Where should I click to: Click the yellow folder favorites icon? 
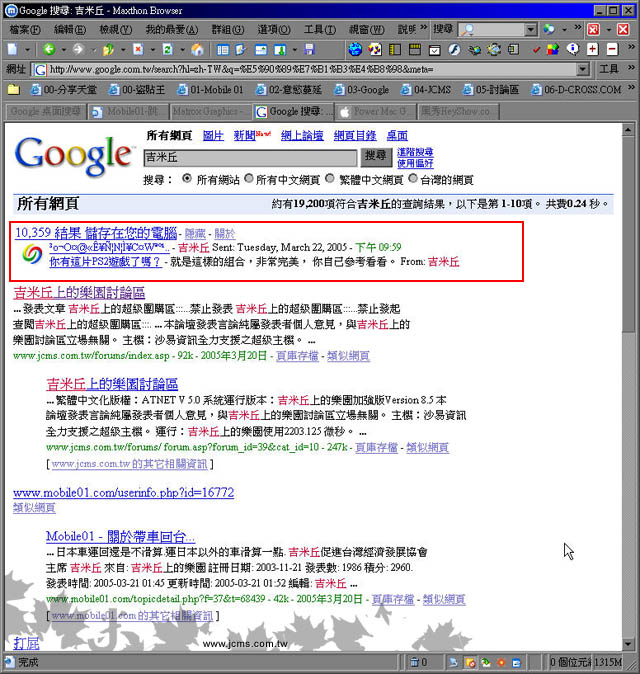14,89
